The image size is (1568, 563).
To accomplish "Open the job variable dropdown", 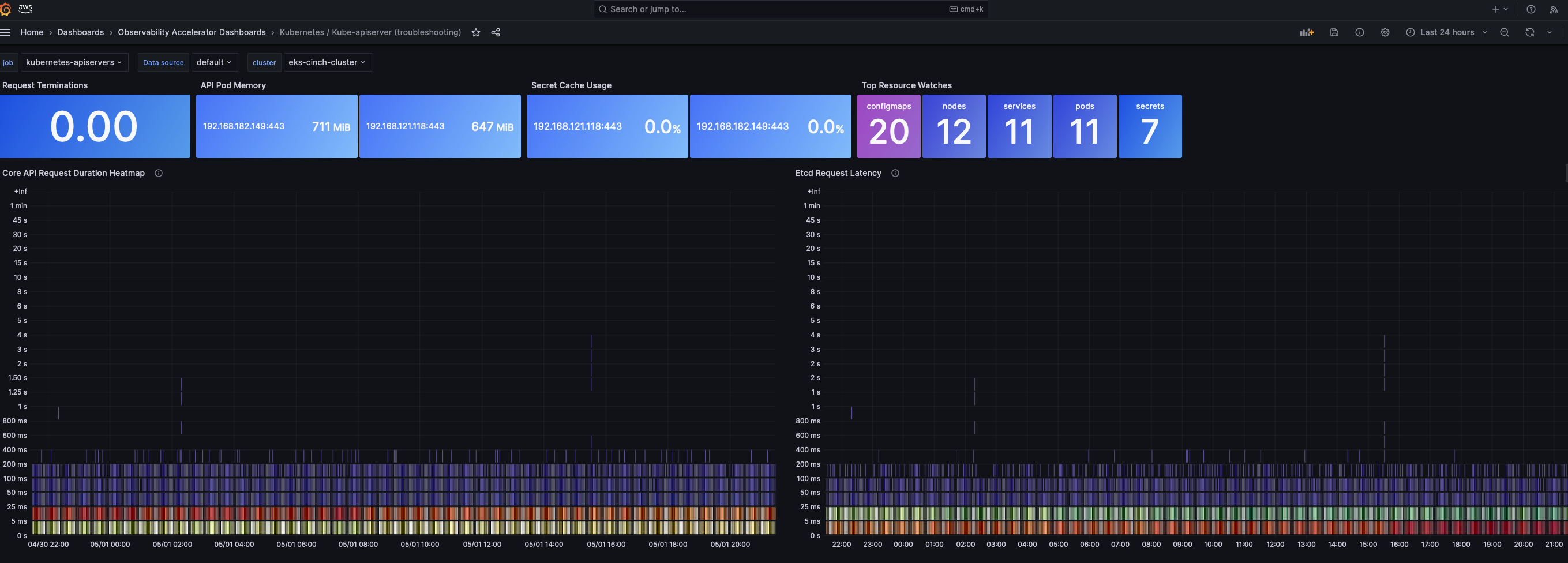I will pyautogui.click(x=74, y=62).
